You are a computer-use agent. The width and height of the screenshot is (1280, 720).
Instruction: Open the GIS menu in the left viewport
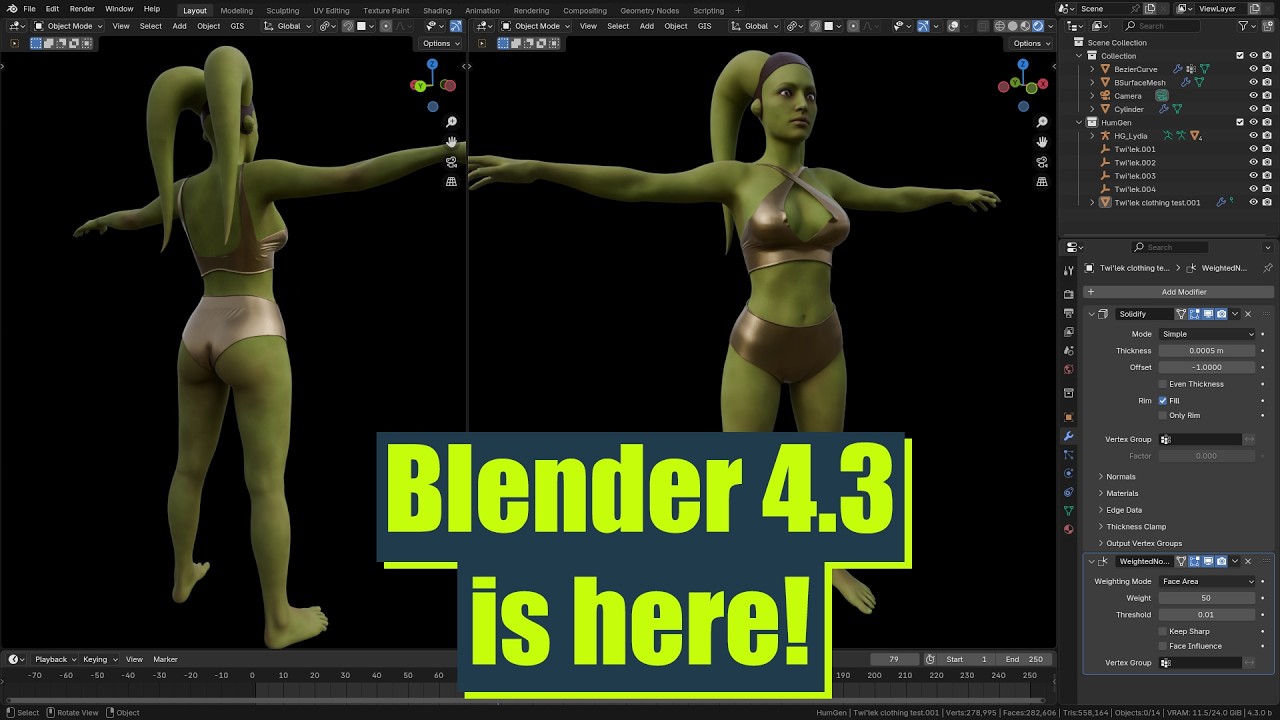pyautogui.click(x=237, y=26)
